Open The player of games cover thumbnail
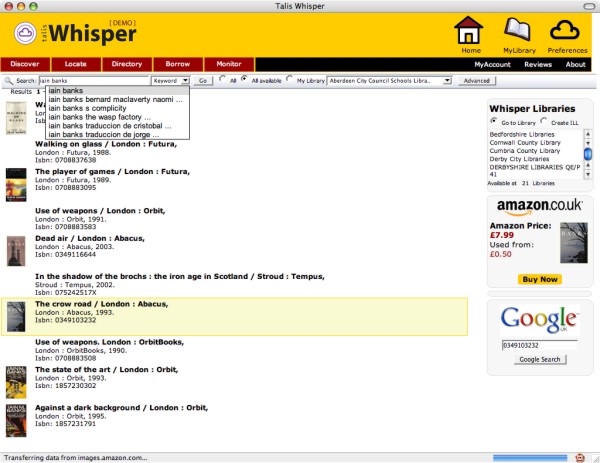This screenshot has width=600, height=463. click(x=16, y=184)
